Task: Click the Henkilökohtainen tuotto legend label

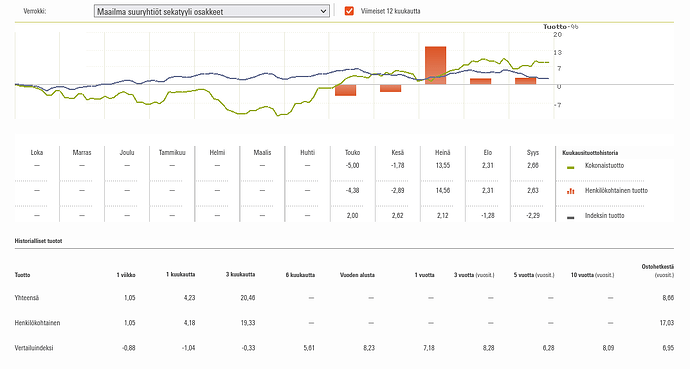Action: click(x=616, y=190)
